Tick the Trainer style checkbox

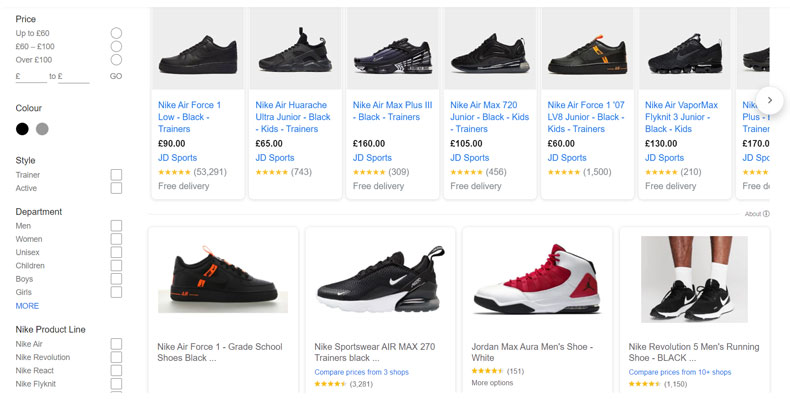[116, 175]
